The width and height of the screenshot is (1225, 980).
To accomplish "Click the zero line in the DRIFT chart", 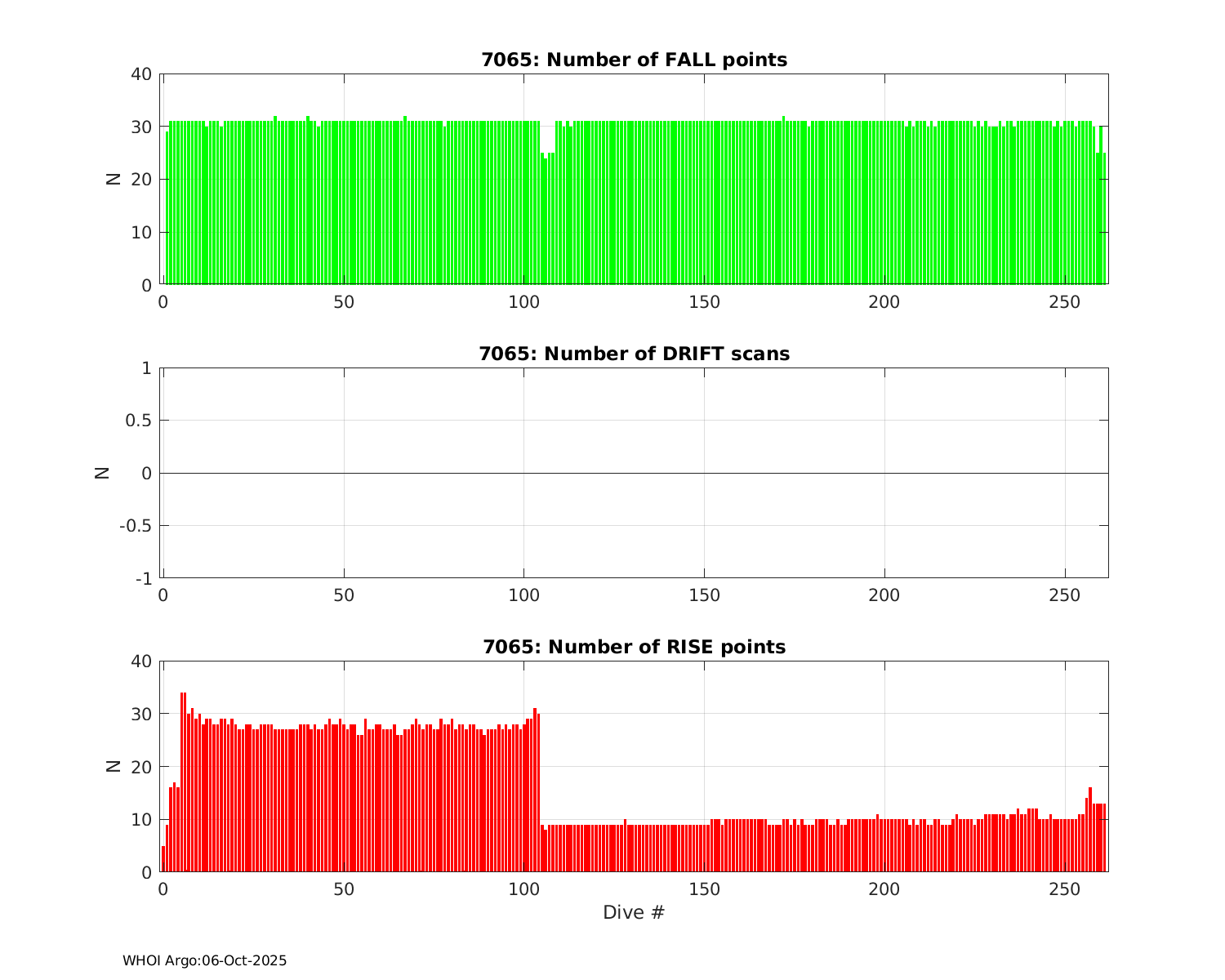I will coord(634,473).
